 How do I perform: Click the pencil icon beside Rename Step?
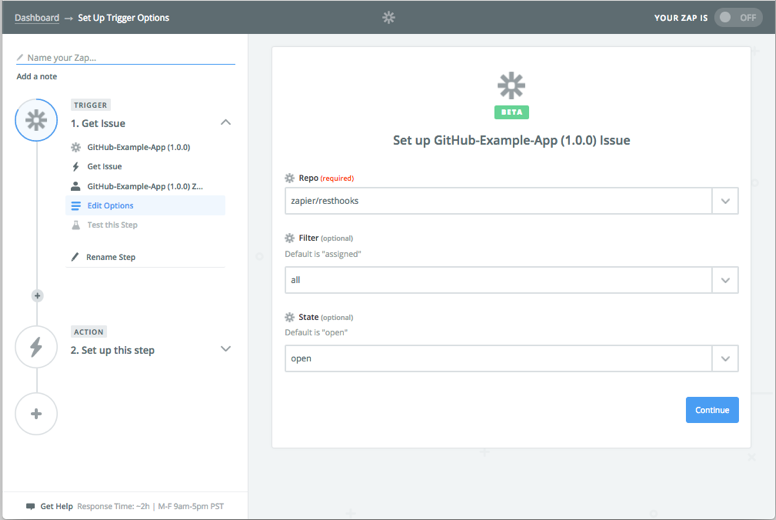click(75, 257)
